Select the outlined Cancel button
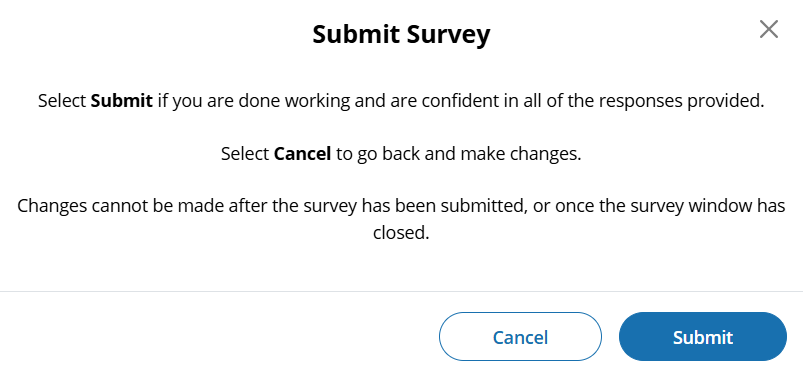This screenshot has height=379, width=803. pyautogui.click(x=520, y=336)
